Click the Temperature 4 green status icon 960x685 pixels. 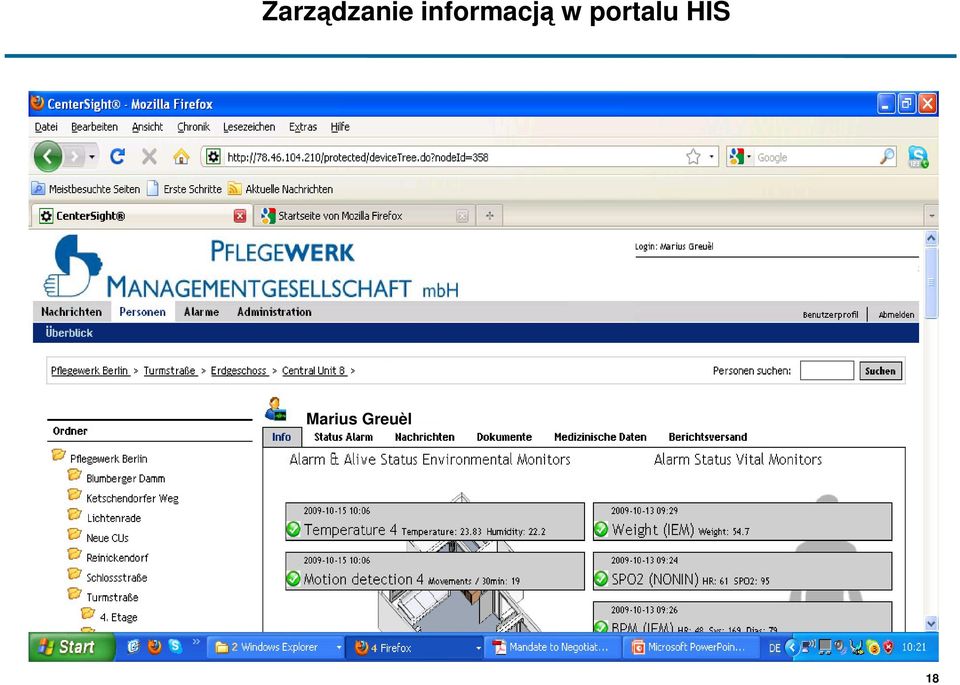coord(293,529)
